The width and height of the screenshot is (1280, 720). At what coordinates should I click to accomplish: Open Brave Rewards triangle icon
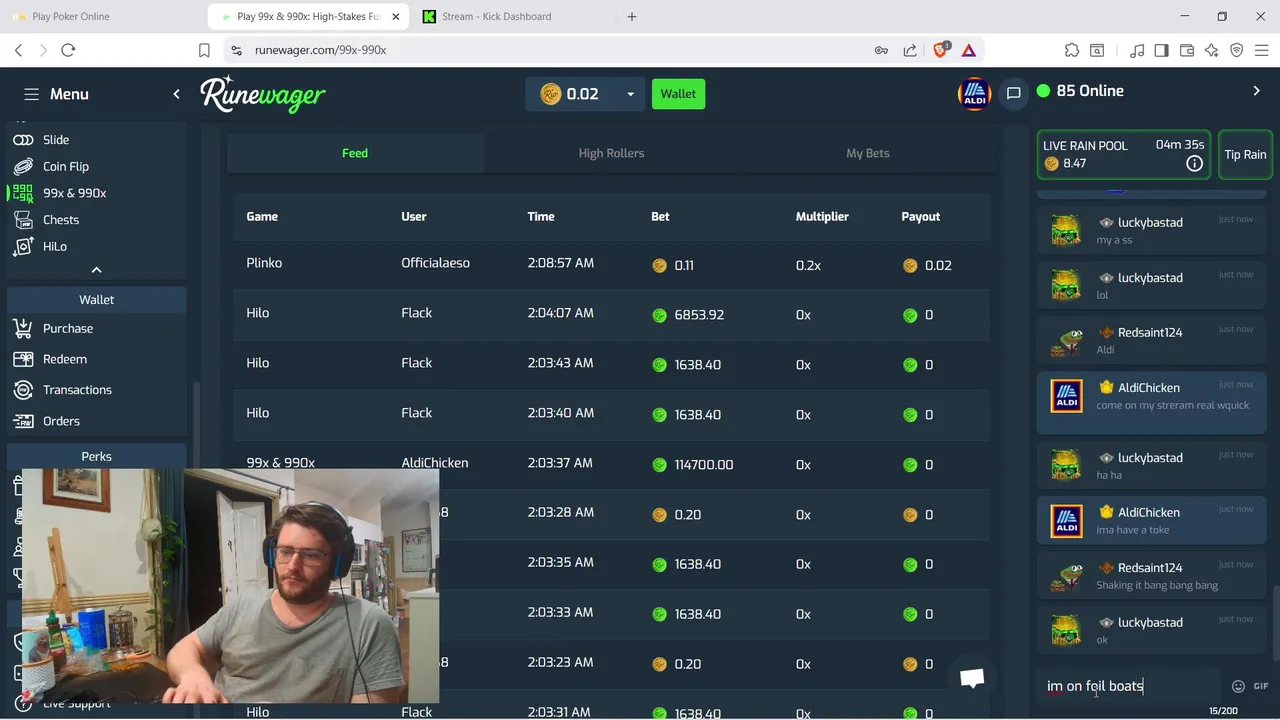(x=968, y=50)
